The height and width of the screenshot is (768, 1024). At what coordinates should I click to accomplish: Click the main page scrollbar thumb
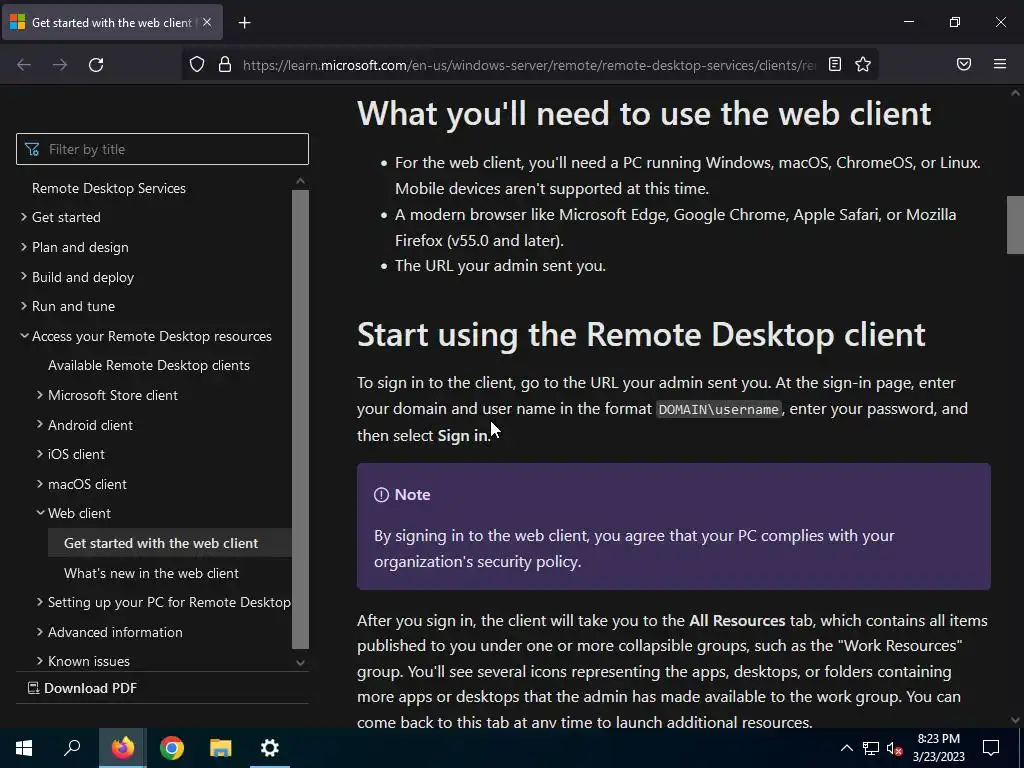point(1015,225)
